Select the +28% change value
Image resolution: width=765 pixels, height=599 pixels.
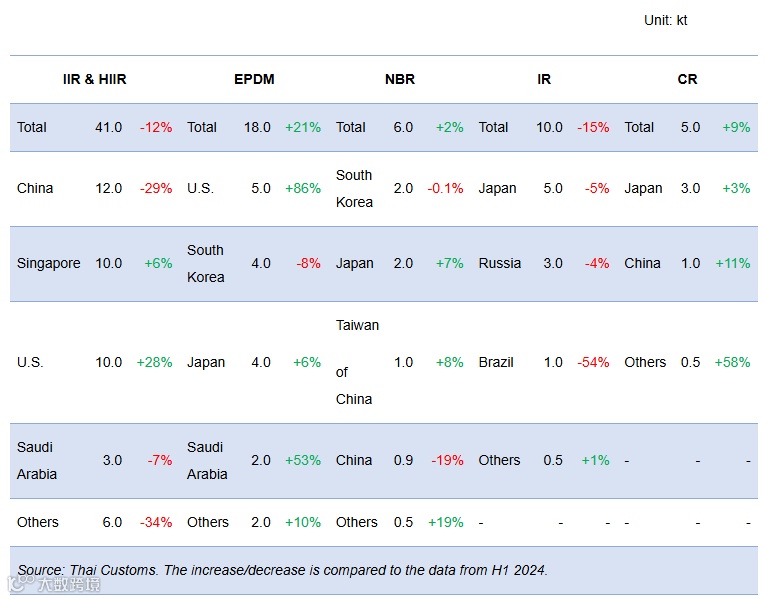(x=155, y=362)
